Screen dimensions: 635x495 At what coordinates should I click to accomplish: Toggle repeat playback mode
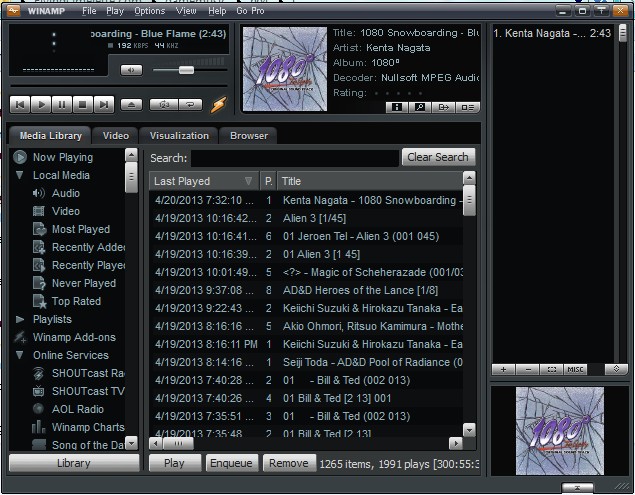coord(190,105)
